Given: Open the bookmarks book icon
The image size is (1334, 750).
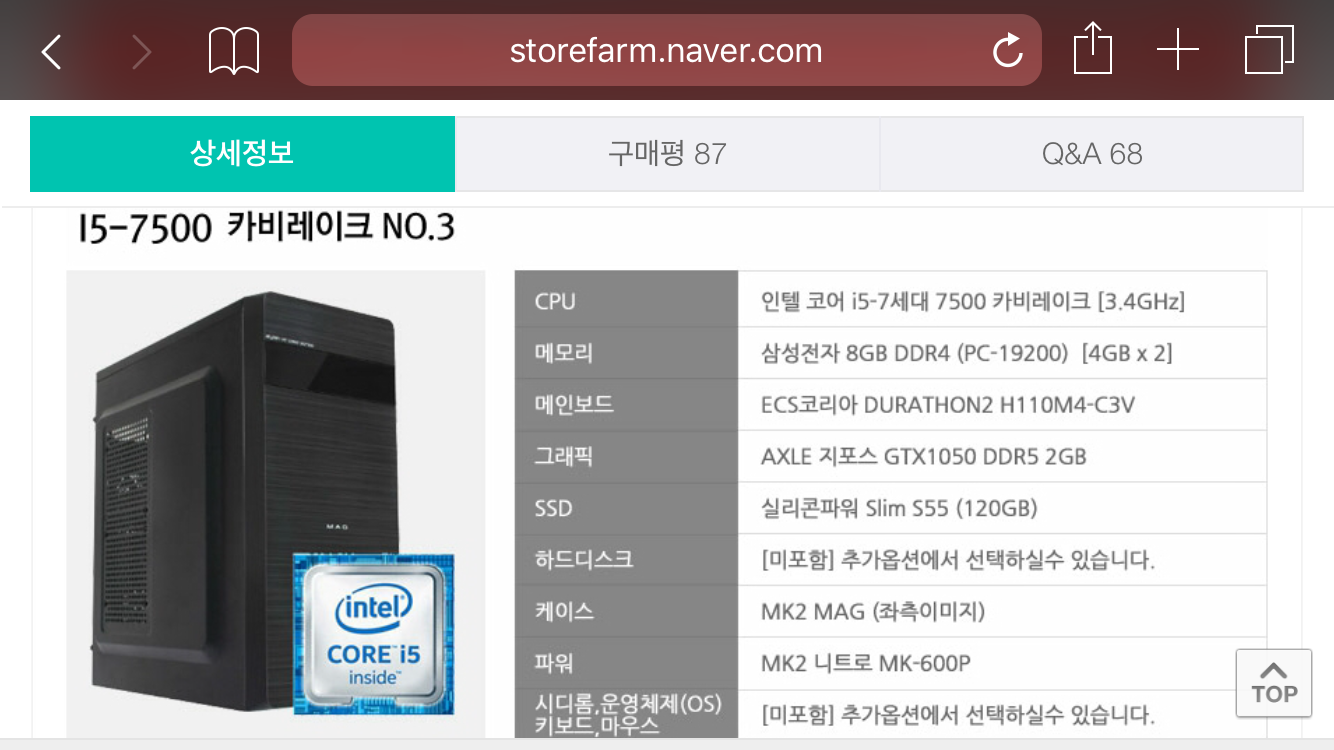Looking at the screenshot, I should click(234, 51).
